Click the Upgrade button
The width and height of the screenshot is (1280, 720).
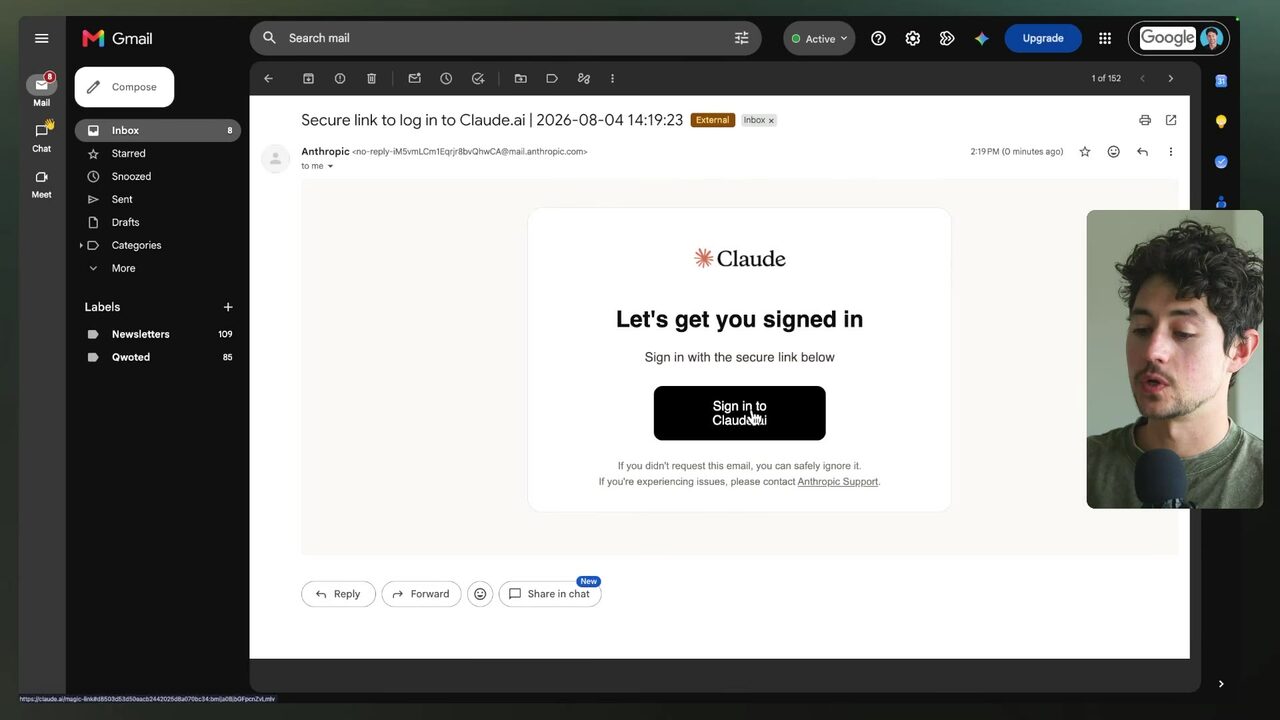[x=1043, y=38]
